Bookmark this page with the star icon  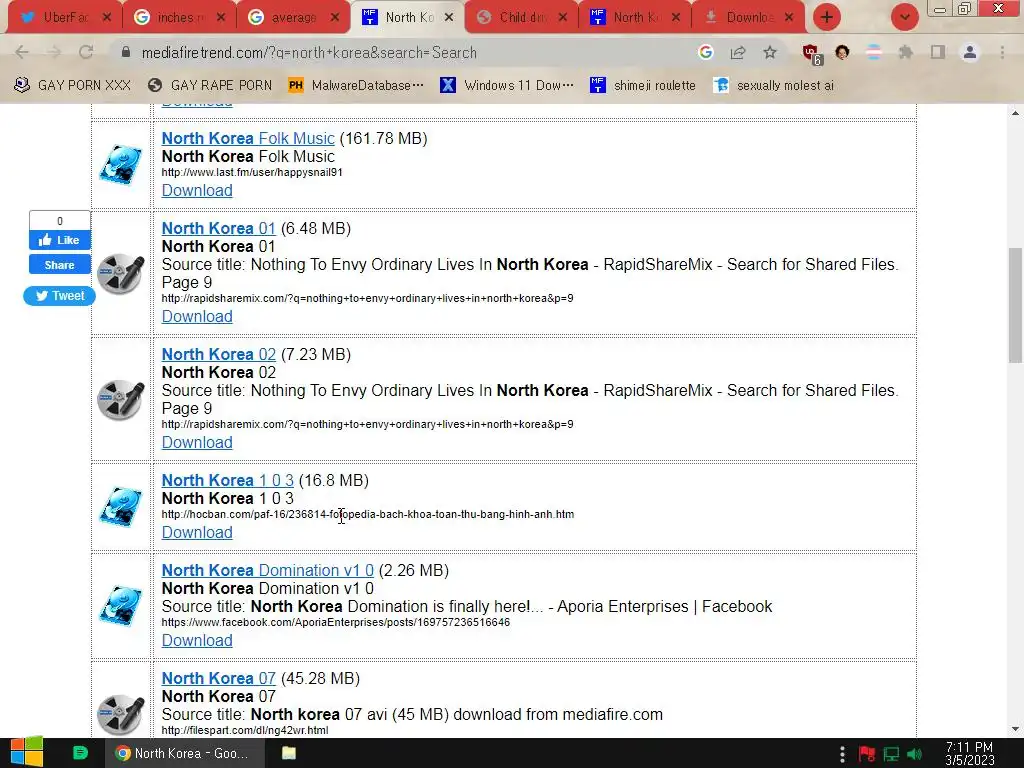coord(770,52)
